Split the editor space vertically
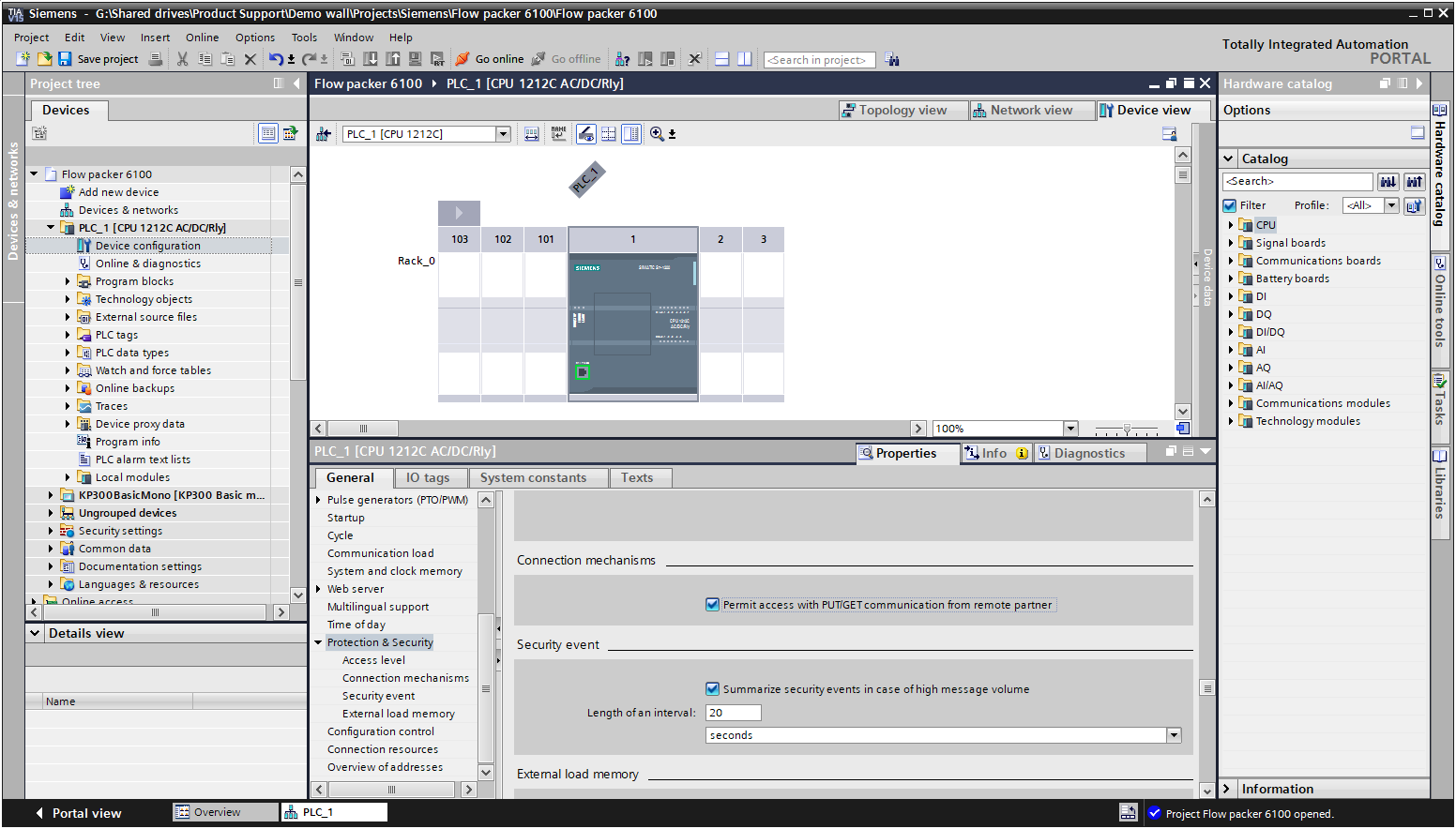Viewport: 1456px width, 829px height. click(745, 59)
